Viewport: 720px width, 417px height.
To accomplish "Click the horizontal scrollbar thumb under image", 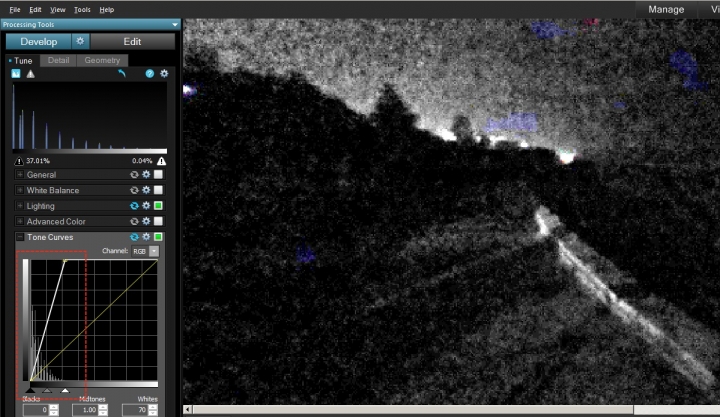I will 412,409.
